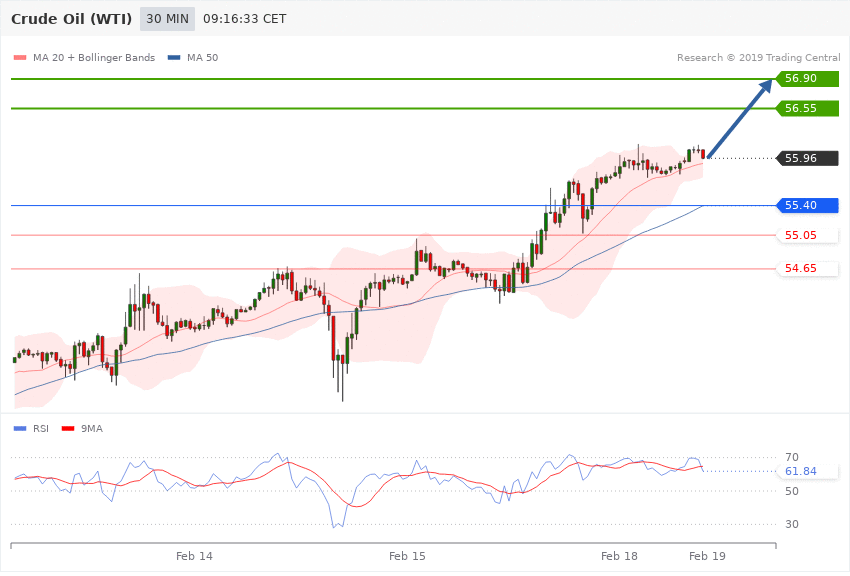Screen dimensions: 850x576
Task: Click the pink MA 20 color swatch
Action: tap(20, 57)
